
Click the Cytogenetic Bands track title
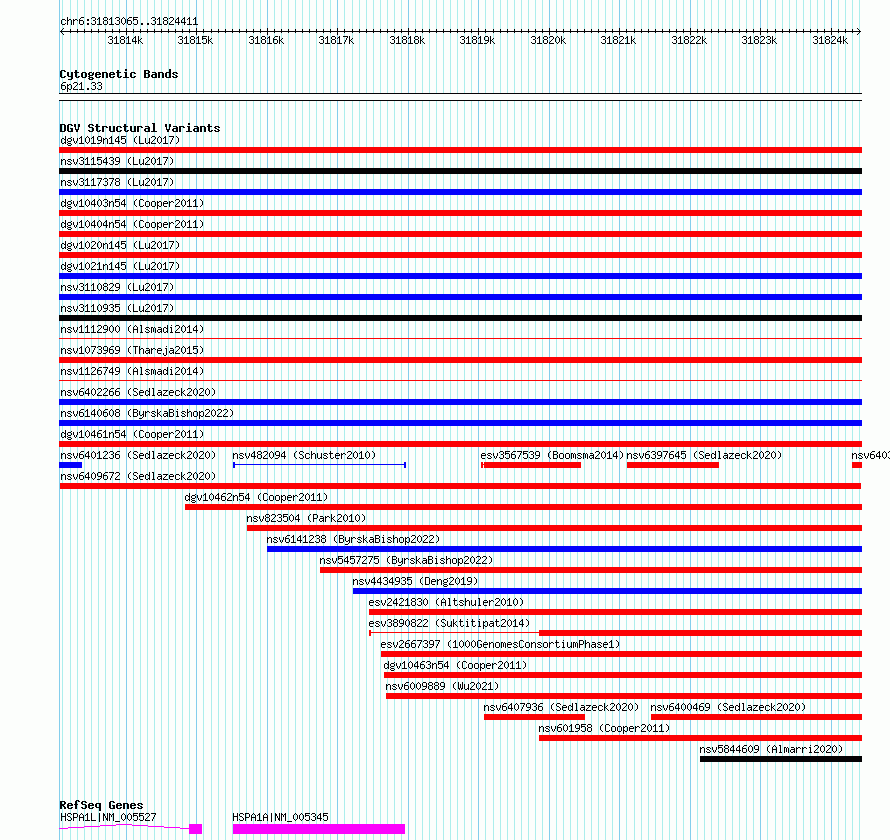coord(119,74)
